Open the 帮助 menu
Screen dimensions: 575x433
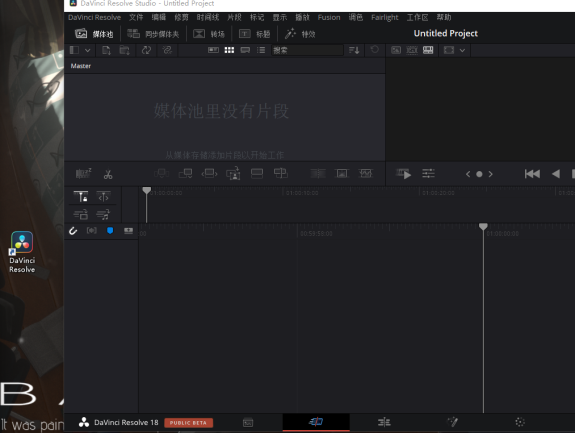(444, 17)
